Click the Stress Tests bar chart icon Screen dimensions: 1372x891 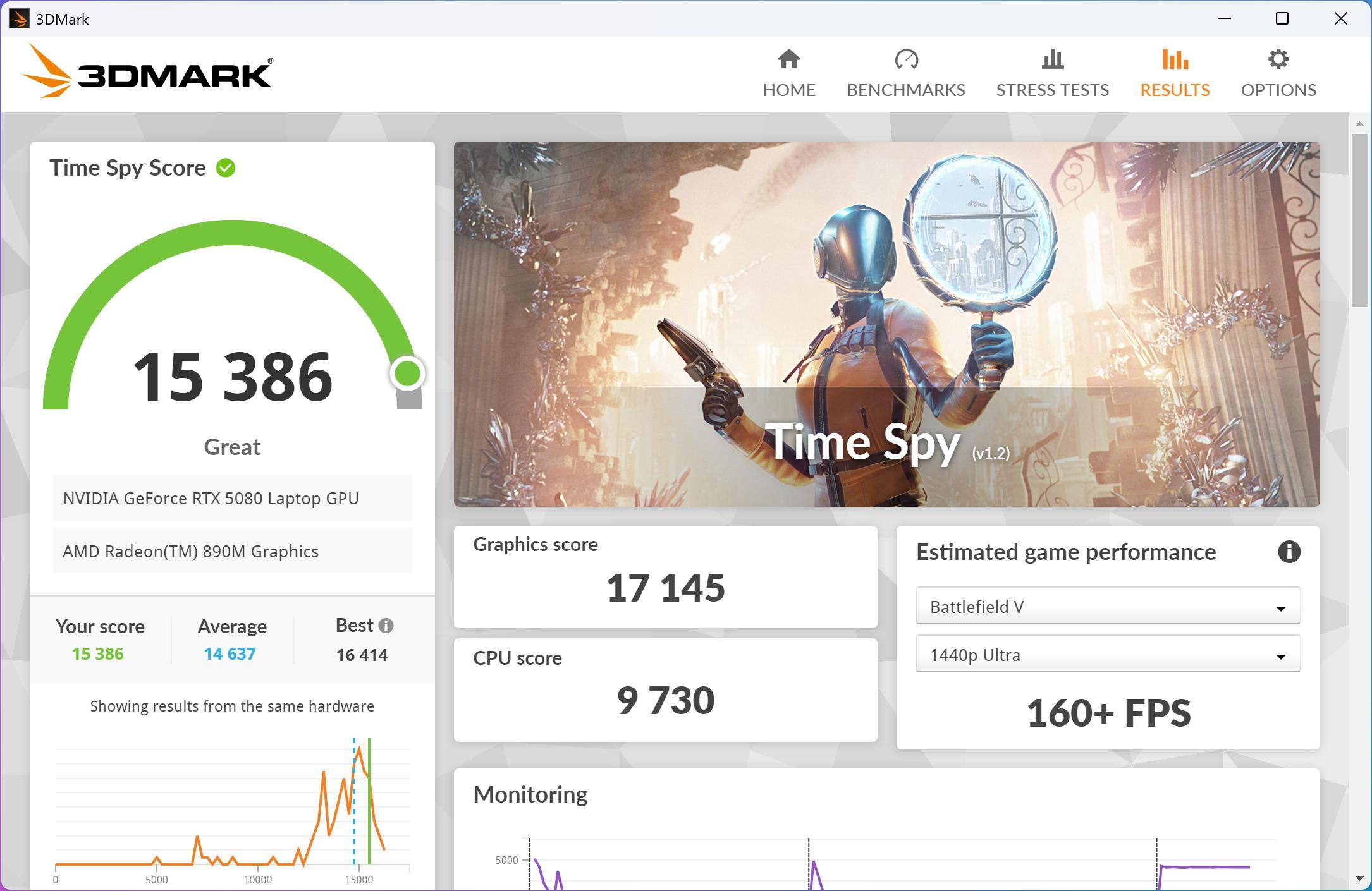tap(1052, 59)
